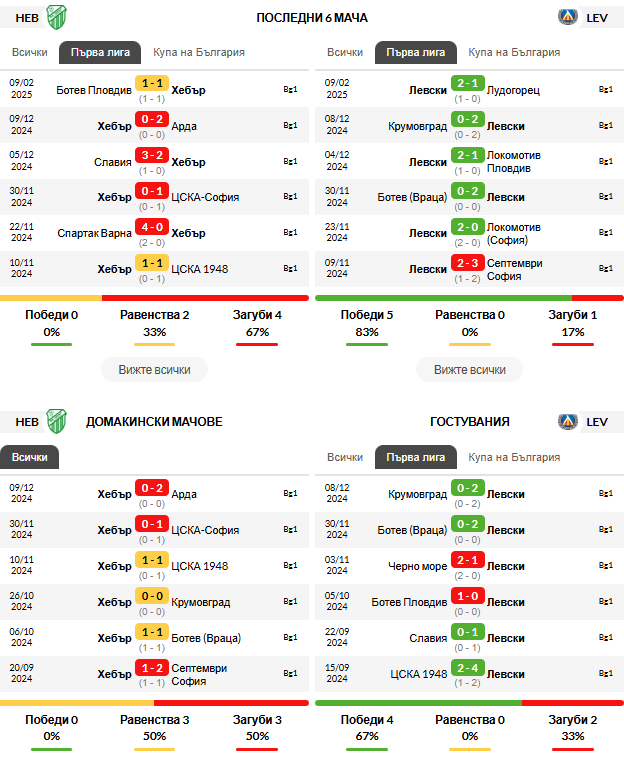Viewport: 624px width, 758px height.
Task: Switch to Купа на България tab for Hebar
Action: (199, 52)
